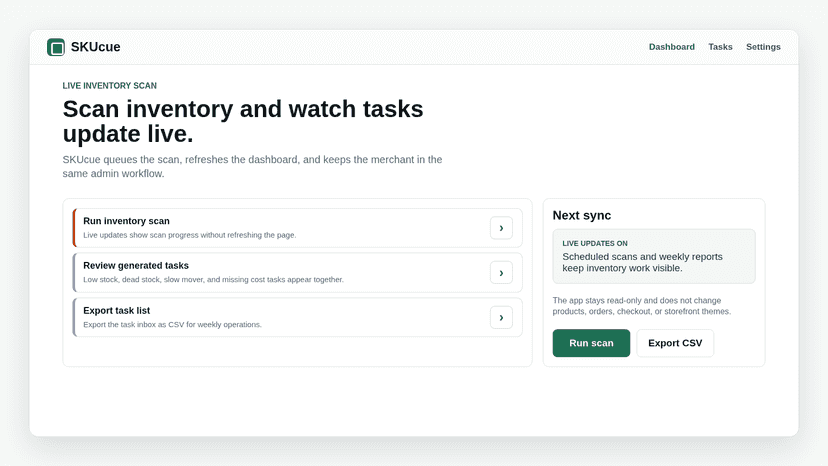Go to the Tasks nav link
Viewport: 828px width, 466px height.
click(x=720, y=47)
